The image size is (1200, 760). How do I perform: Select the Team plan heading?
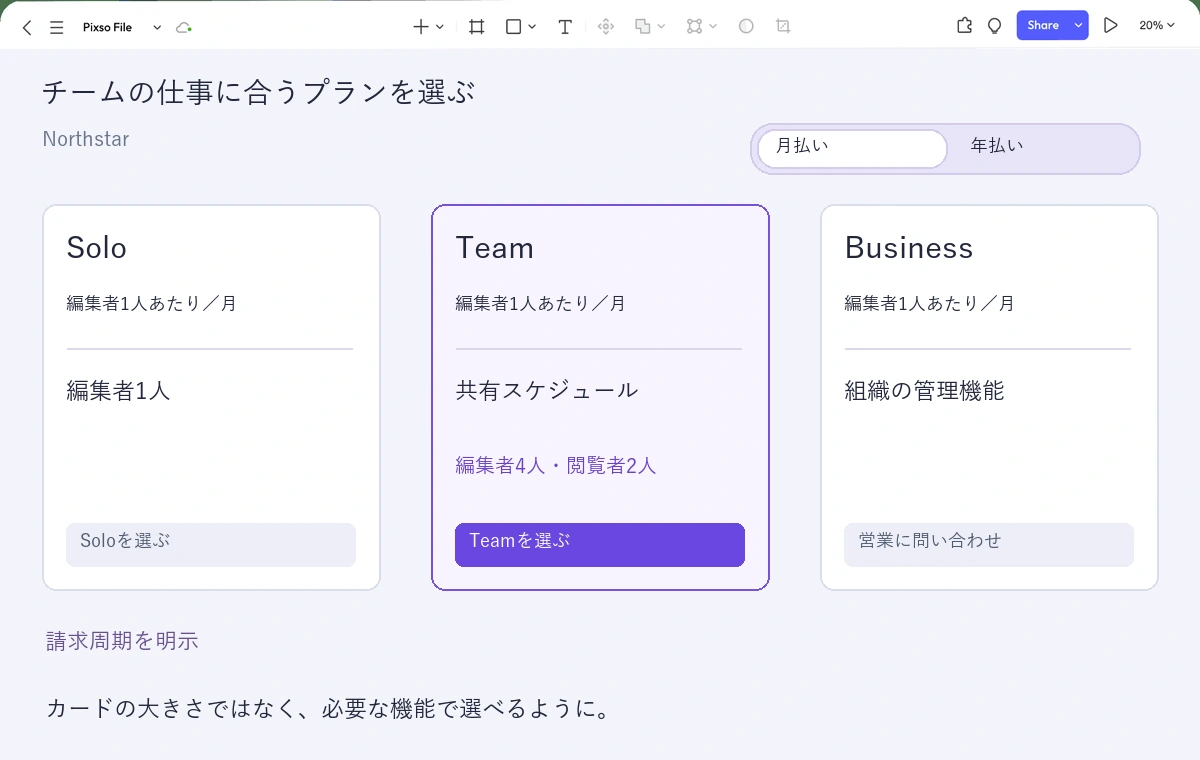point(495,248)
